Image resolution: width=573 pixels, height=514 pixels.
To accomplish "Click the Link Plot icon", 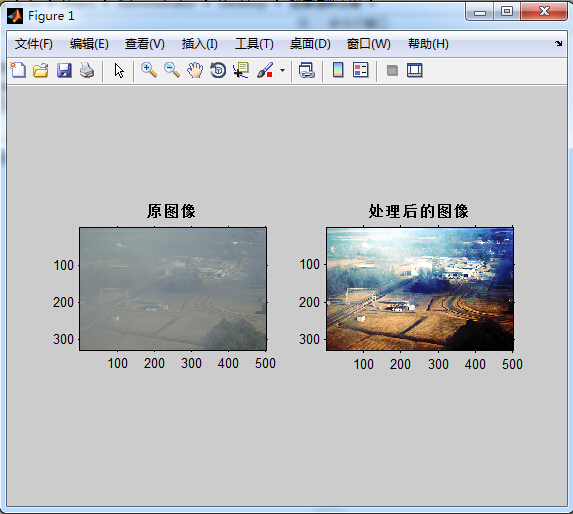I will pos(307,70).
